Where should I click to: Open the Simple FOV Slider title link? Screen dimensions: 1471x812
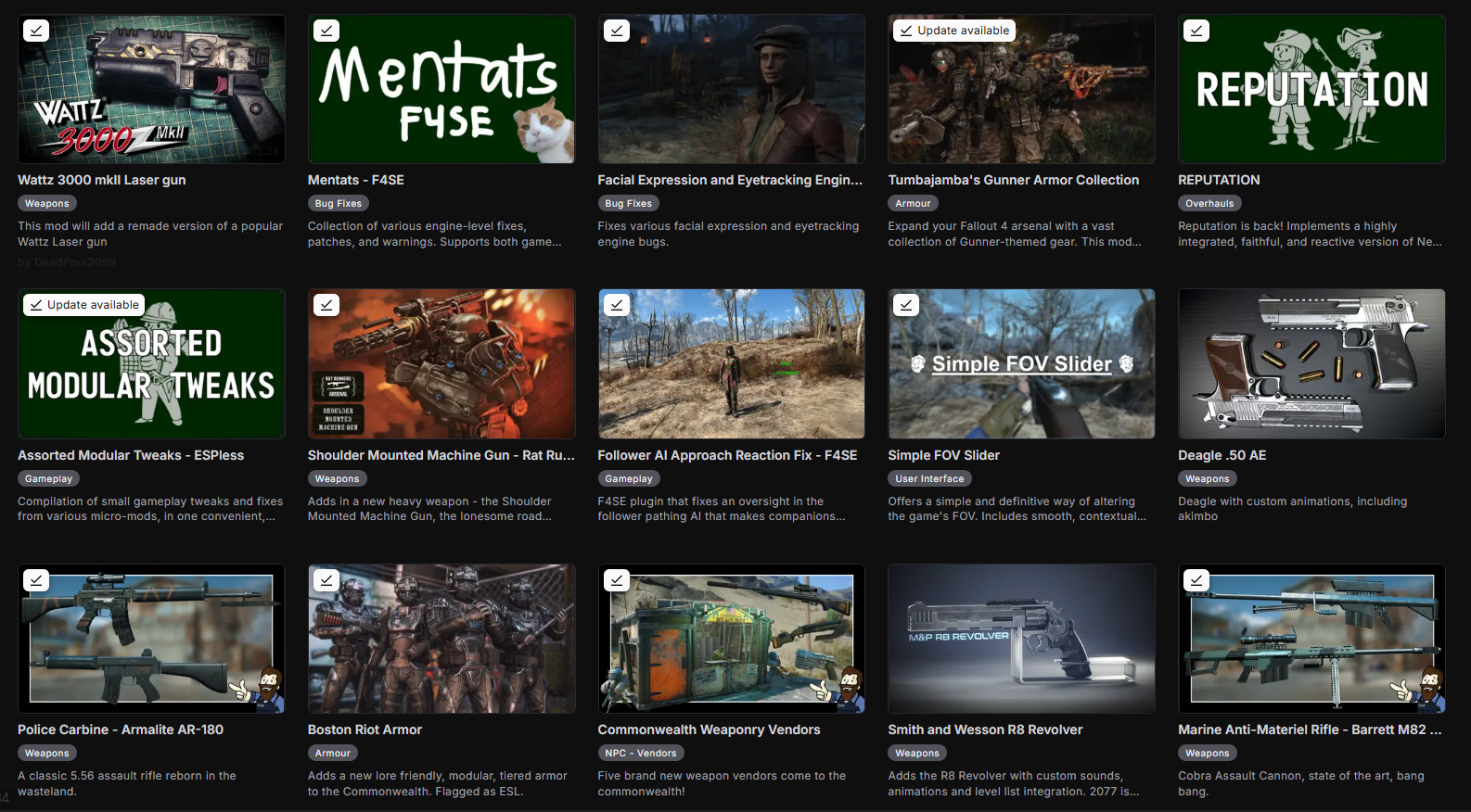pos(944,455)
